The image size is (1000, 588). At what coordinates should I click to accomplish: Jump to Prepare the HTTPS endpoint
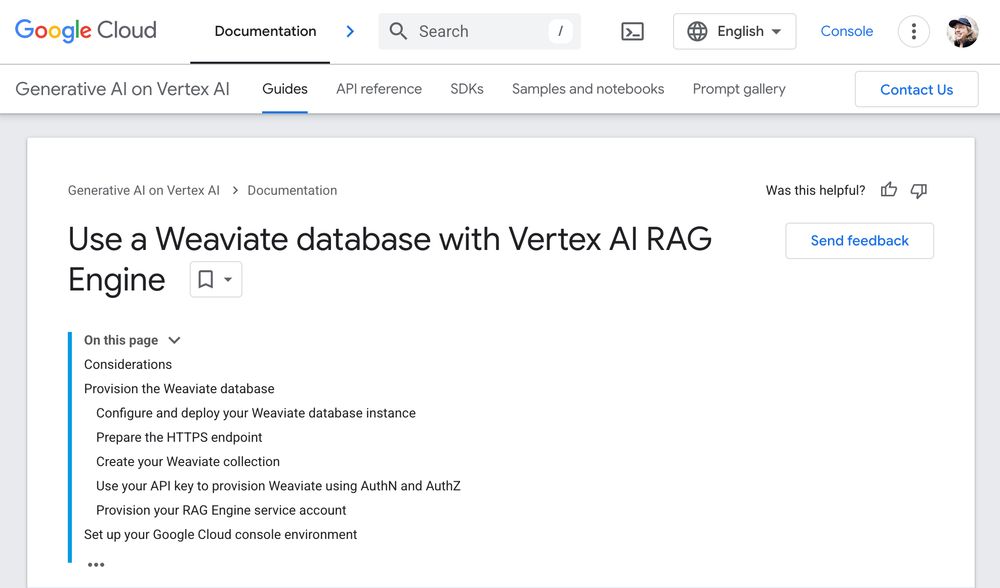(179, 437)
